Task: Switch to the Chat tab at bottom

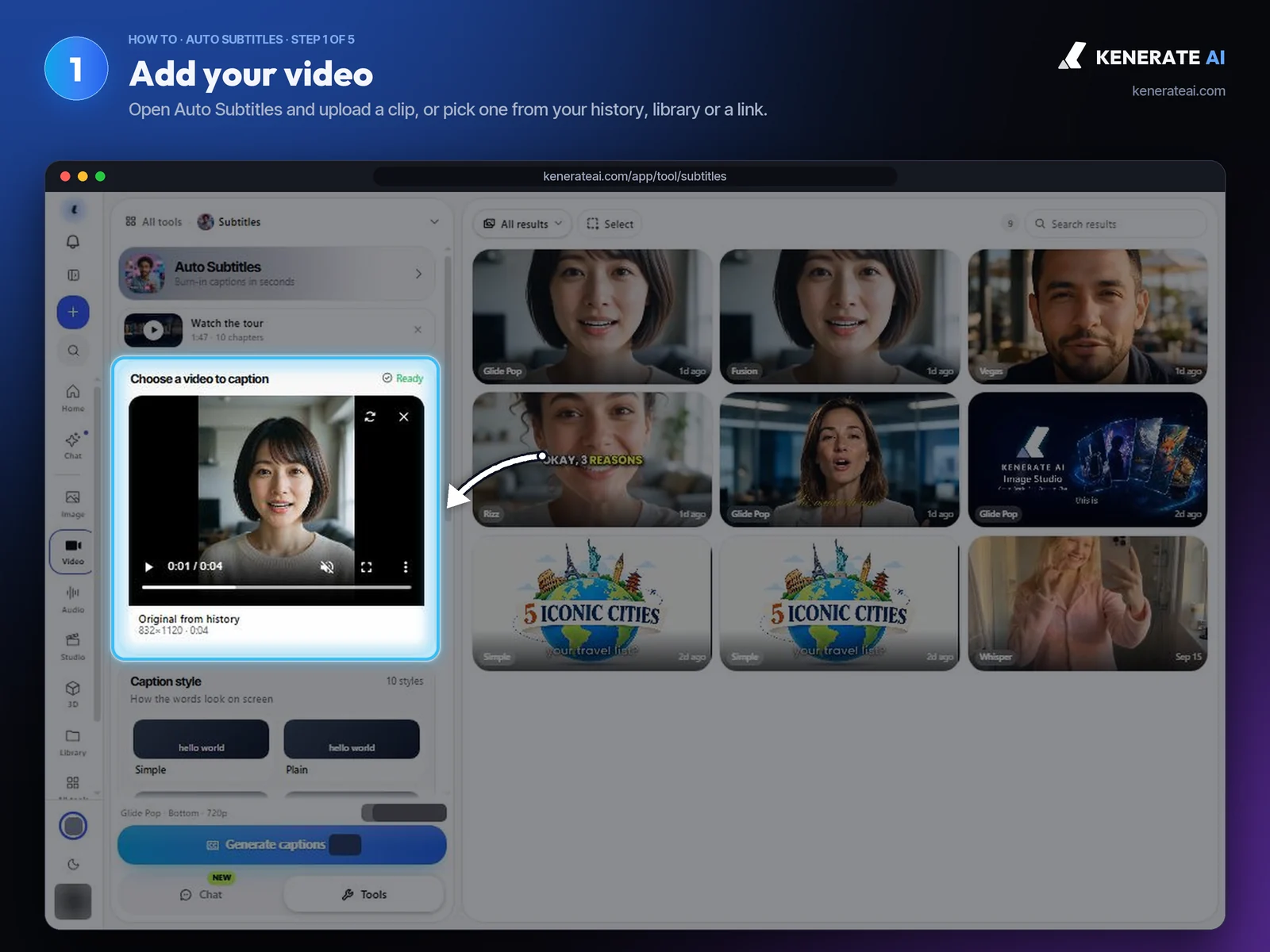Action: pos(202,894)
